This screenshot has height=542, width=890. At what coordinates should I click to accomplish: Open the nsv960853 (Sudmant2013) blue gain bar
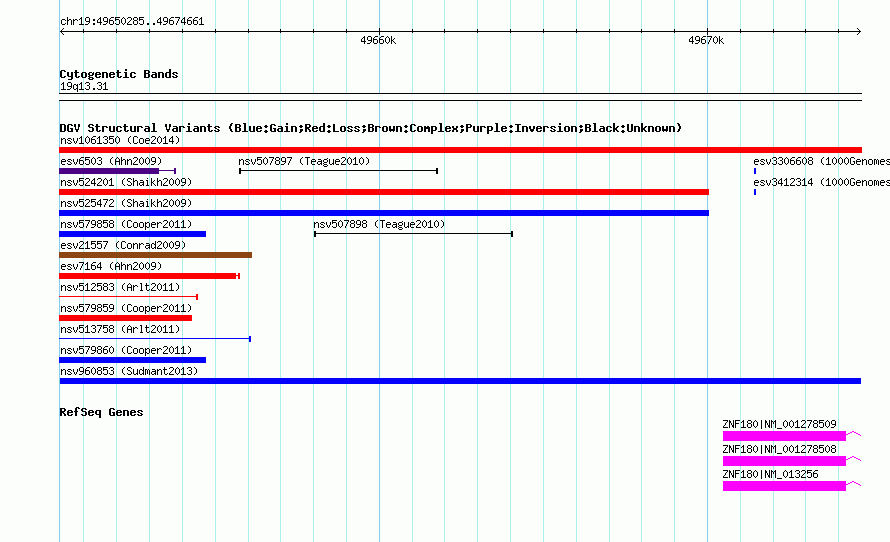[460, 381]
